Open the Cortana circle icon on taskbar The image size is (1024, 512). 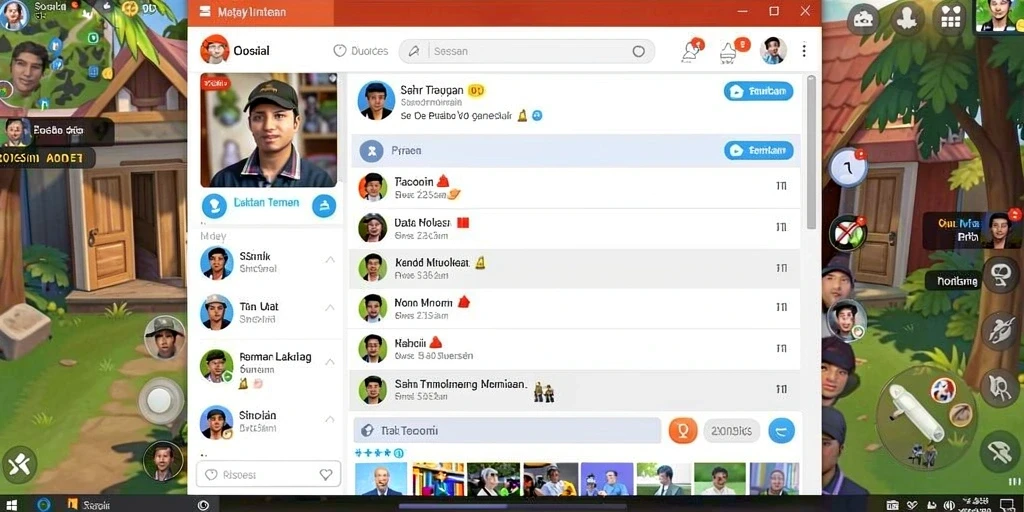coord(44,504)
